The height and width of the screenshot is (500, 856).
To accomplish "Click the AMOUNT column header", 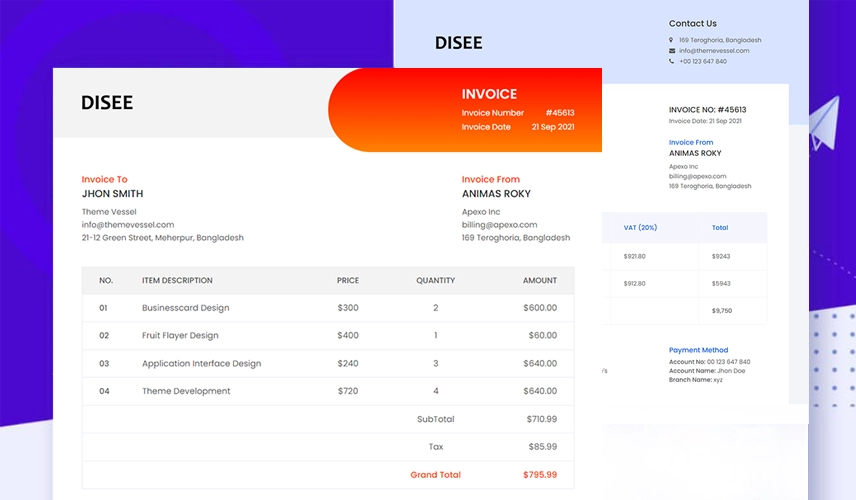I will coord(539,281).
